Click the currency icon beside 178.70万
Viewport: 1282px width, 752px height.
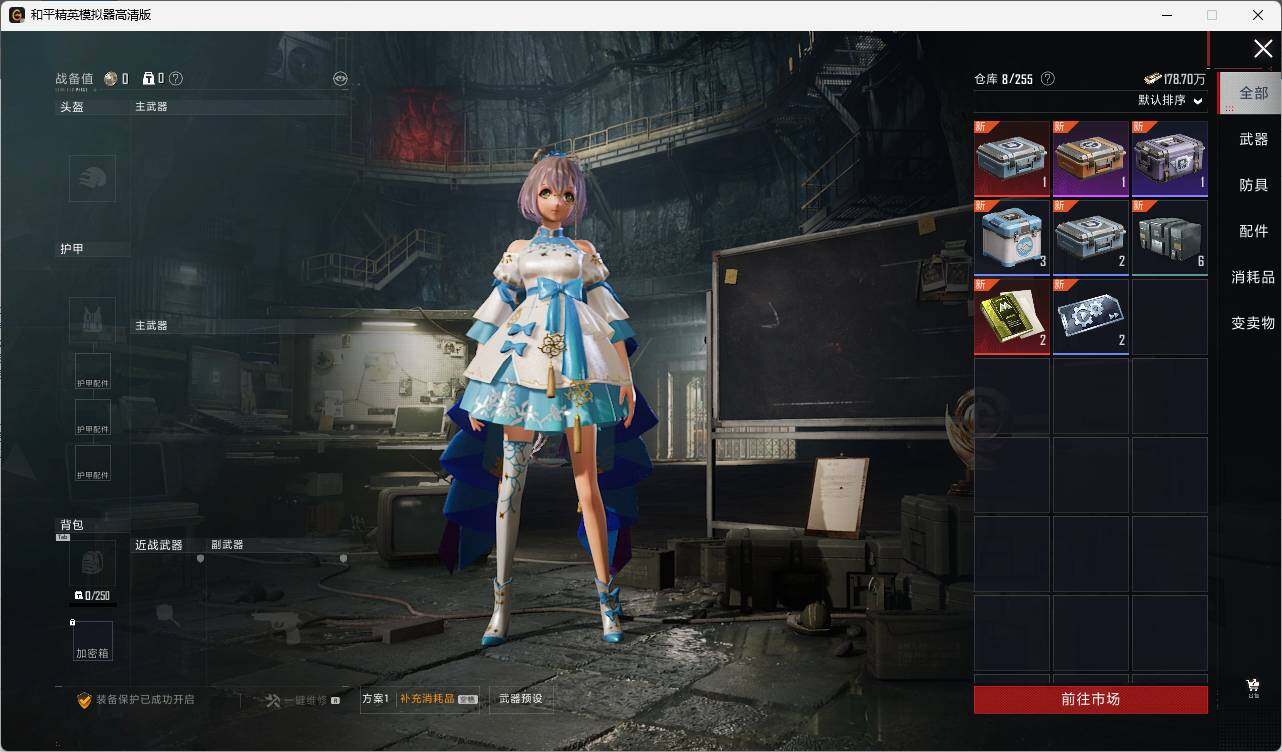[x=1153, y=79]
